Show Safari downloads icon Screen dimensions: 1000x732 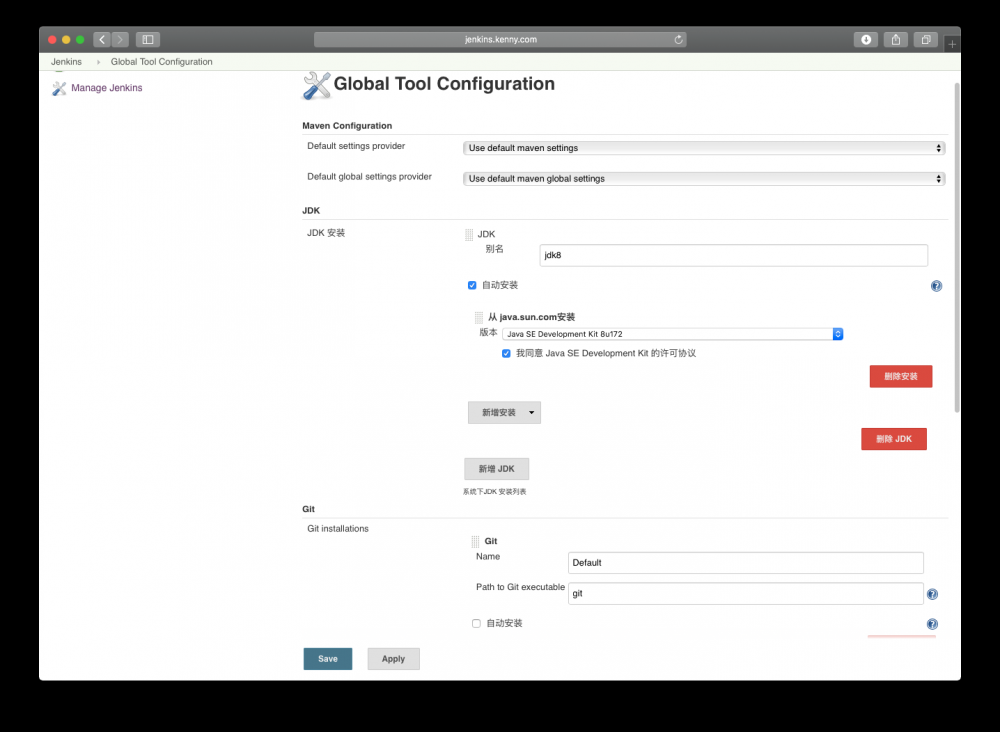click(x=864, y=39)
